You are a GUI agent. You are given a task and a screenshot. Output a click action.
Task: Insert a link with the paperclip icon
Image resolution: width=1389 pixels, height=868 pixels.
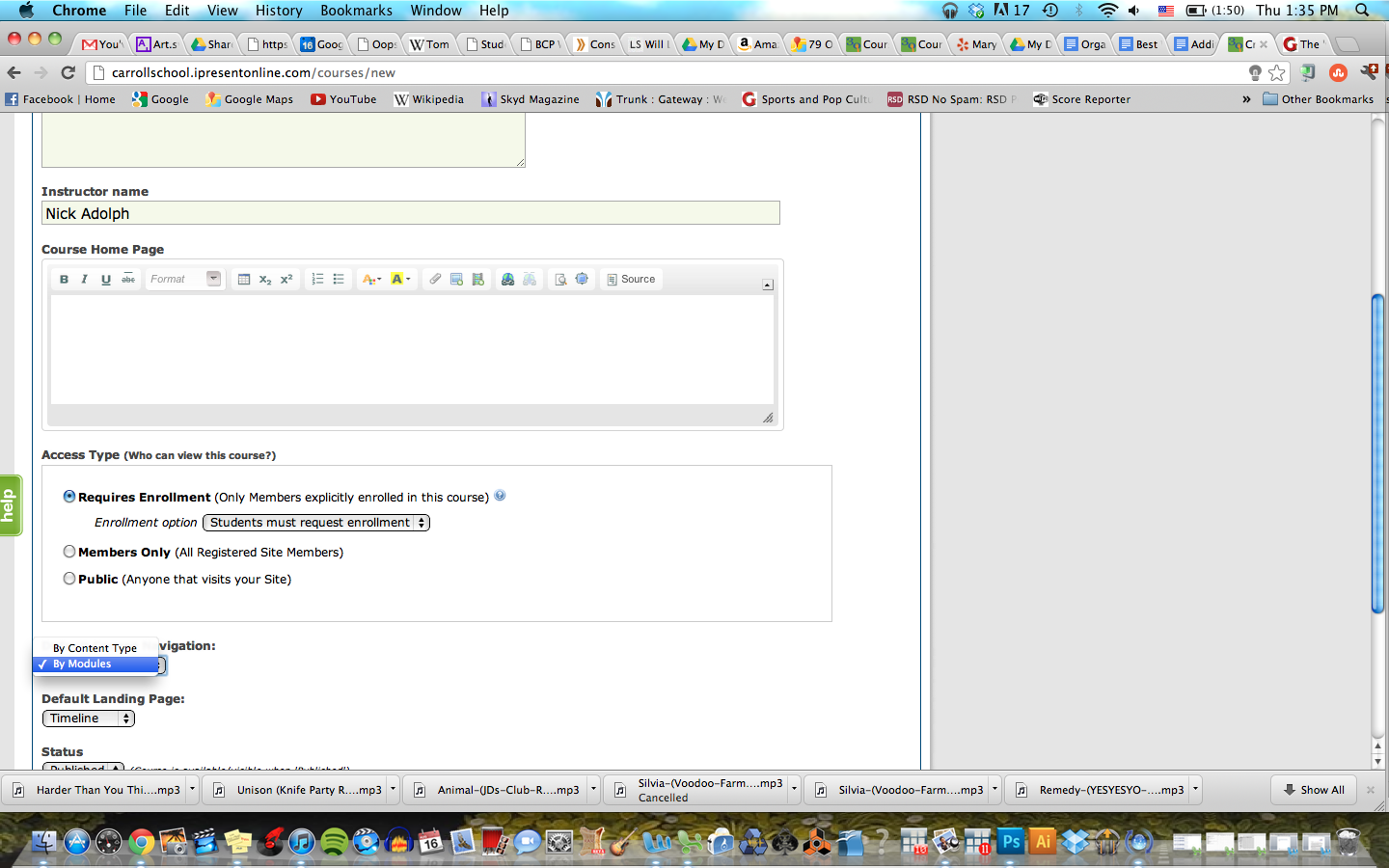click(x=435, y=279)
